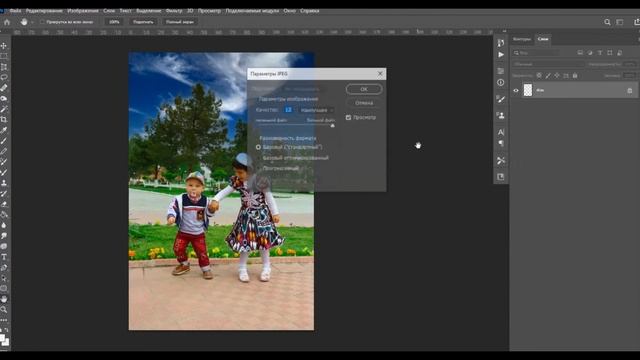Toggle lock image pixels brush icon

[548, 76]
